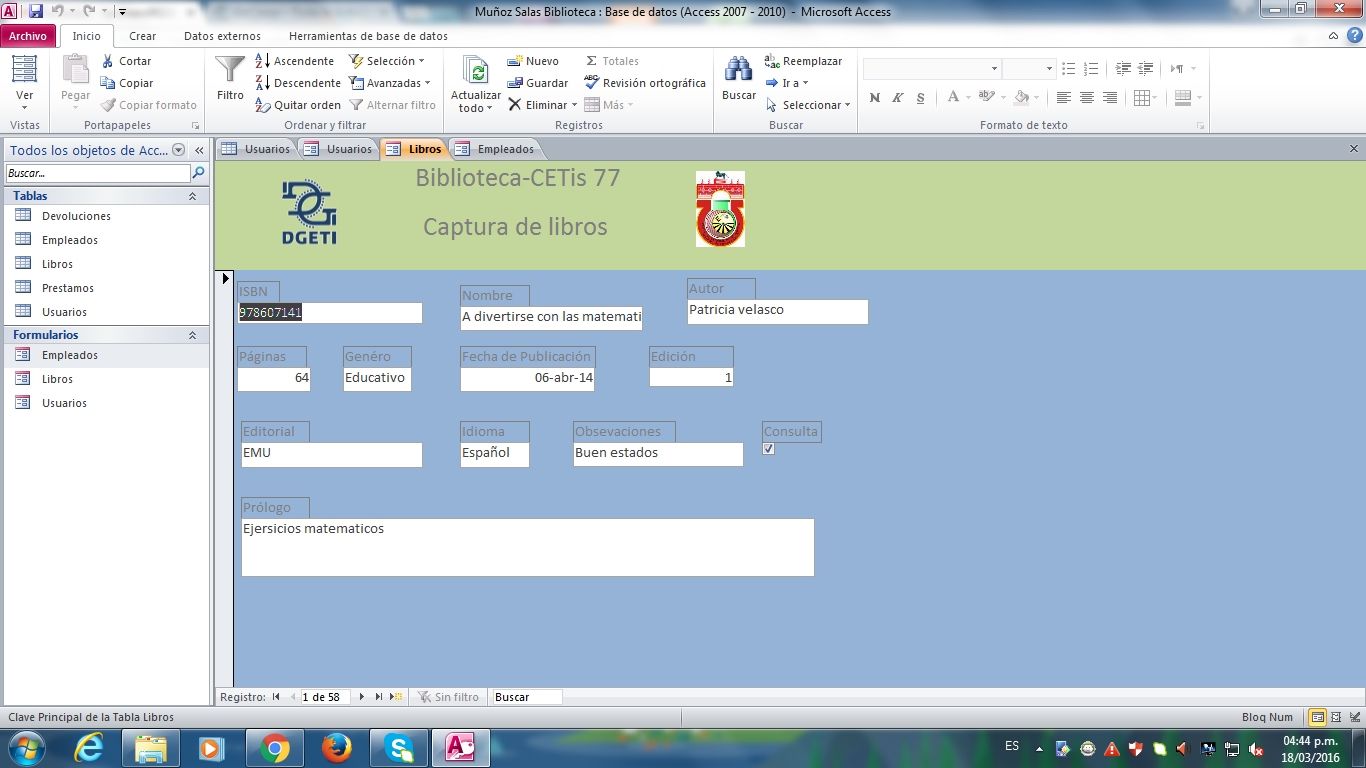Collapse the Formularios group in the navigation pane
1366x768 pixels.
[x=193, y=335]
